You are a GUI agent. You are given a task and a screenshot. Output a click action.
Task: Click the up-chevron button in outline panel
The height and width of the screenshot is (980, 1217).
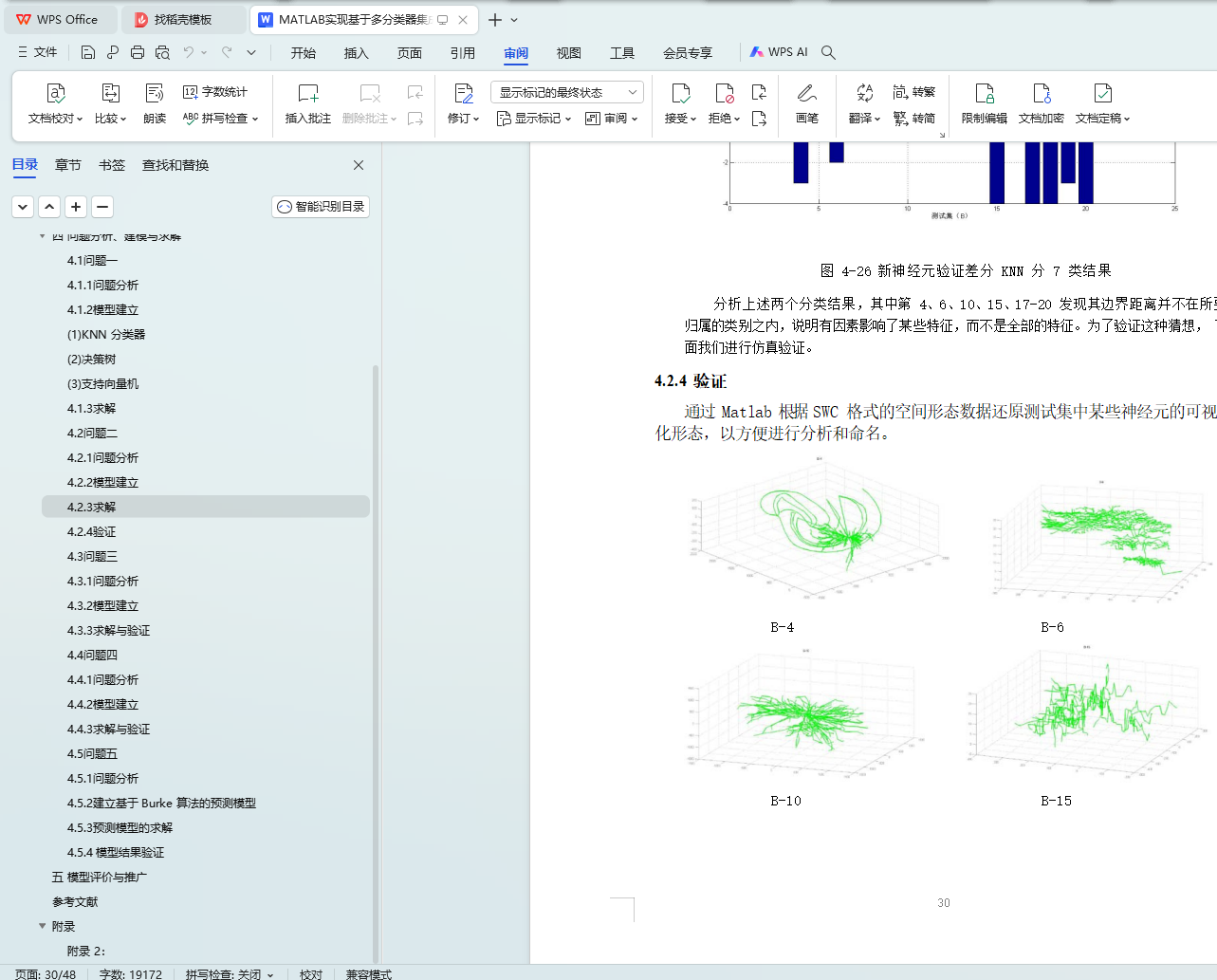pyautogui.click(x=49, y=206)
